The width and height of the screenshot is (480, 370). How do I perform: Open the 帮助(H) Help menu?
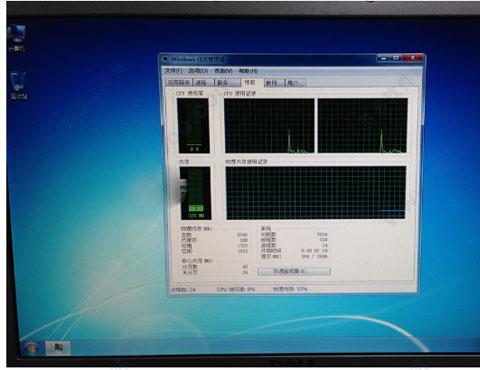click(248, 71)
